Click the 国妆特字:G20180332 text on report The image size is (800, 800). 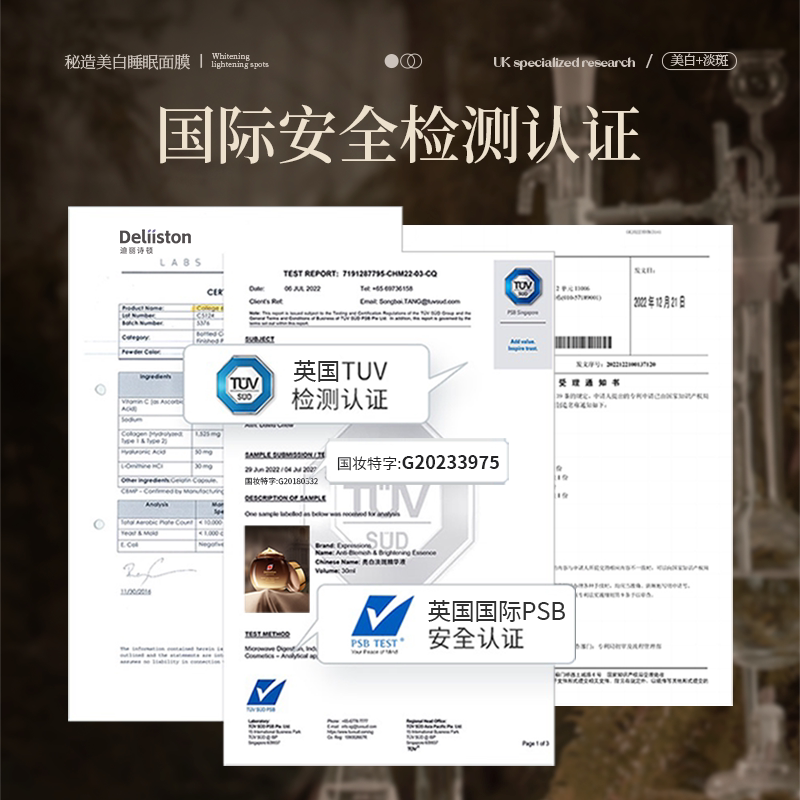pyautogui.click(x=281, y=481)
